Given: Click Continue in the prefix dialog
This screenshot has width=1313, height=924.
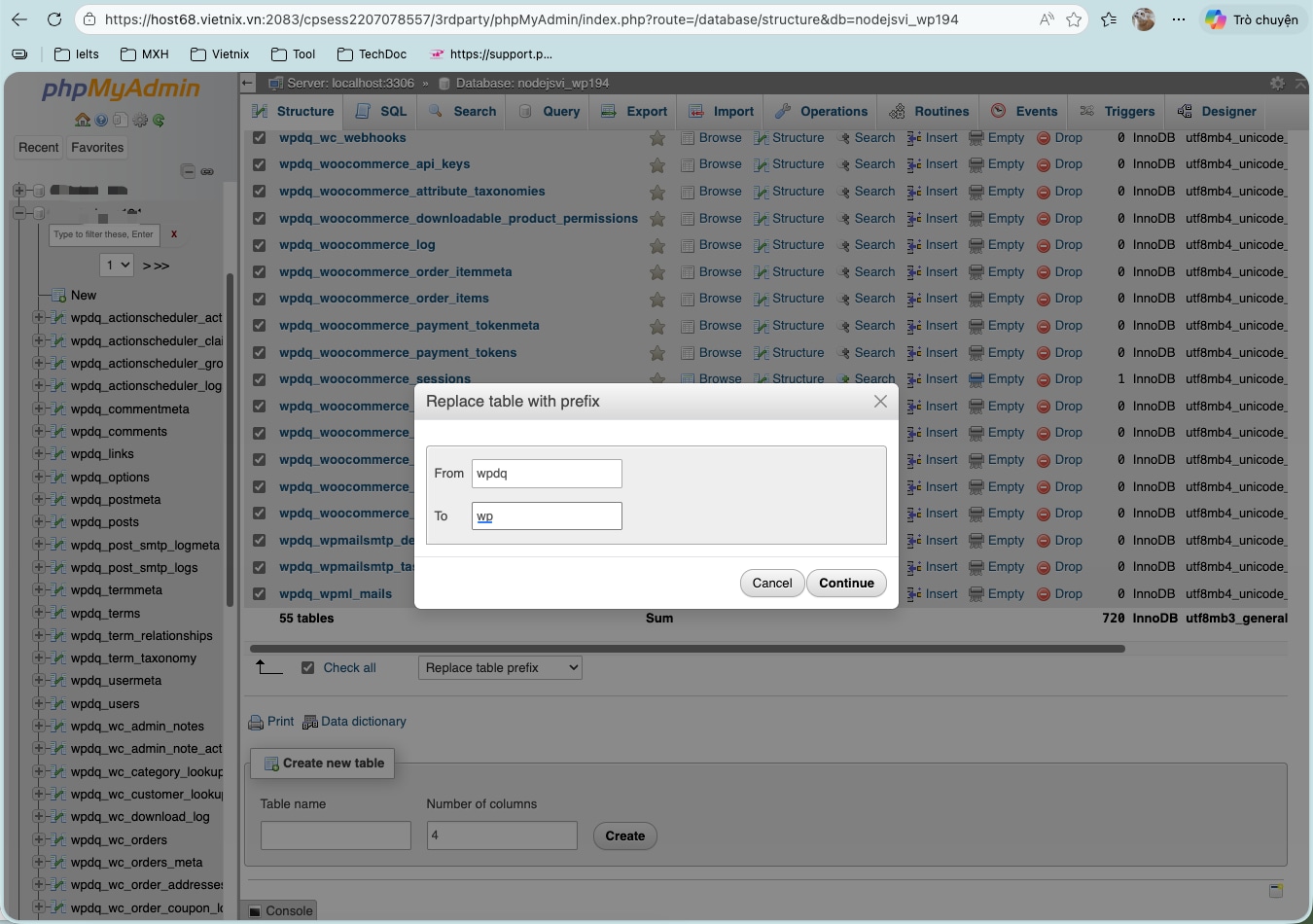Looking at the screenshot, I should (x=846, y=584).
